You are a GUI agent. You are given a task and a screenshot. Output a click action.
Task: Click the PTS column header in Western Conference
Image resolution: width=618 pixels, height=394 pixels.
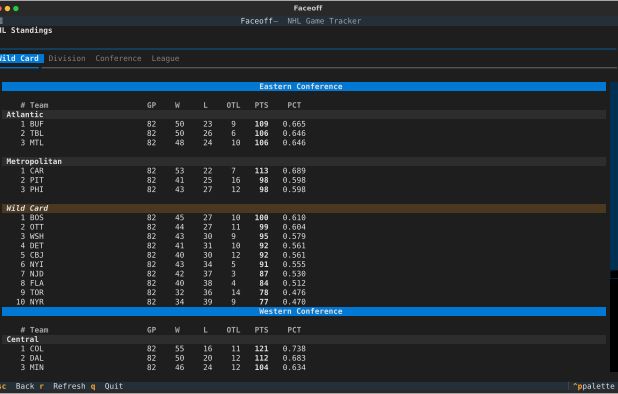[x=261, y=330]
